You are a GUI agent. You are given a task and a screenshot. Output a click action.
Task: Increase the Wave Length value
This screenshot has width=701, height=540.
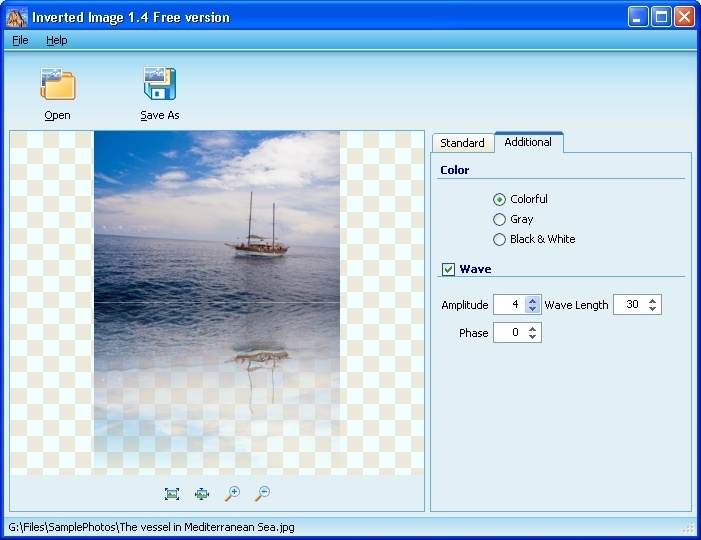(x=652, y=300)
